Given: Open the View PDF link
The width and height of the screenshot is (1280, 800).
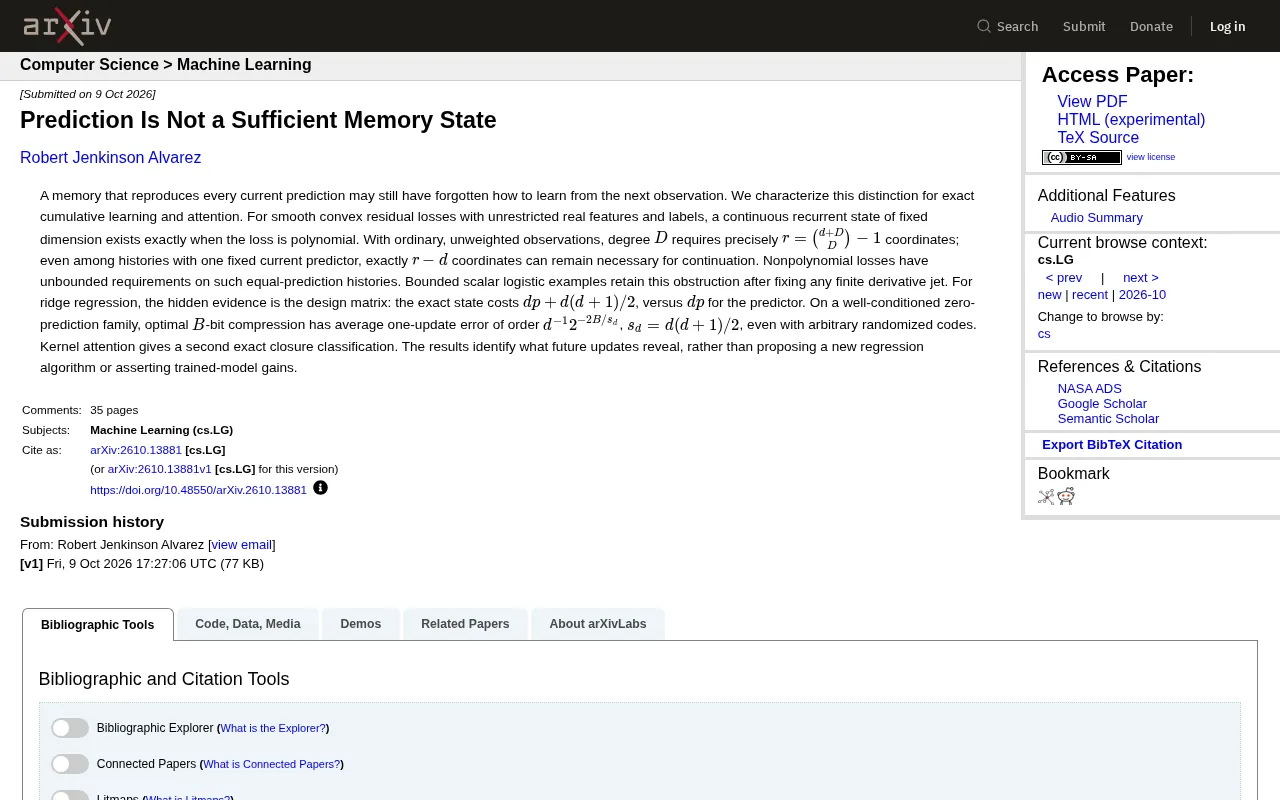Looking at the screenshot, I should (1092, 102).
